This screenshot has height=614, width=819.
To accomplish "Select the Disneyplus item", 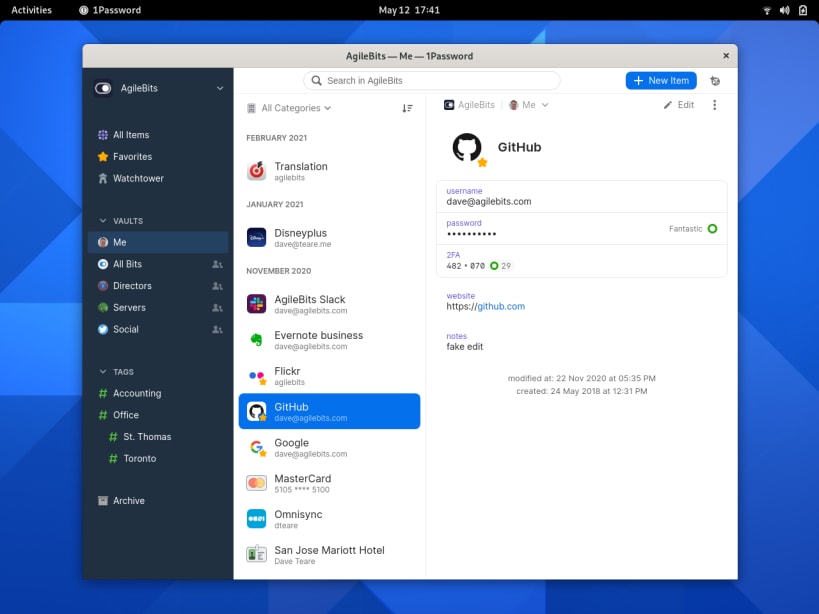I will [329, 238].
